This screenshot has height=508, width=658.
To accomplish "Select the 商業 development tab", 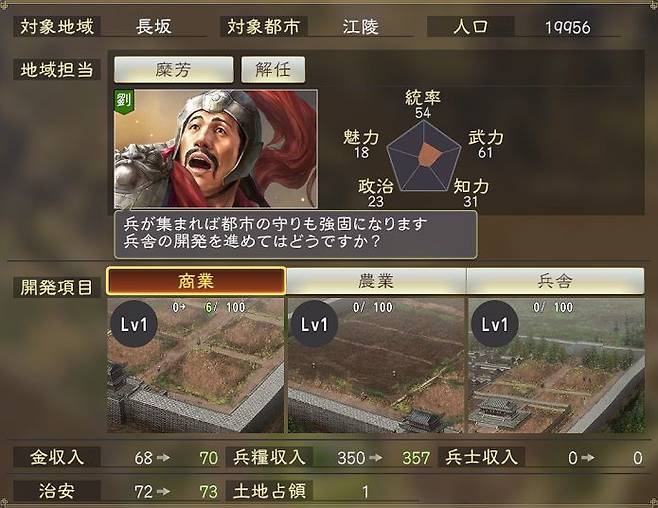I will 196,281.
